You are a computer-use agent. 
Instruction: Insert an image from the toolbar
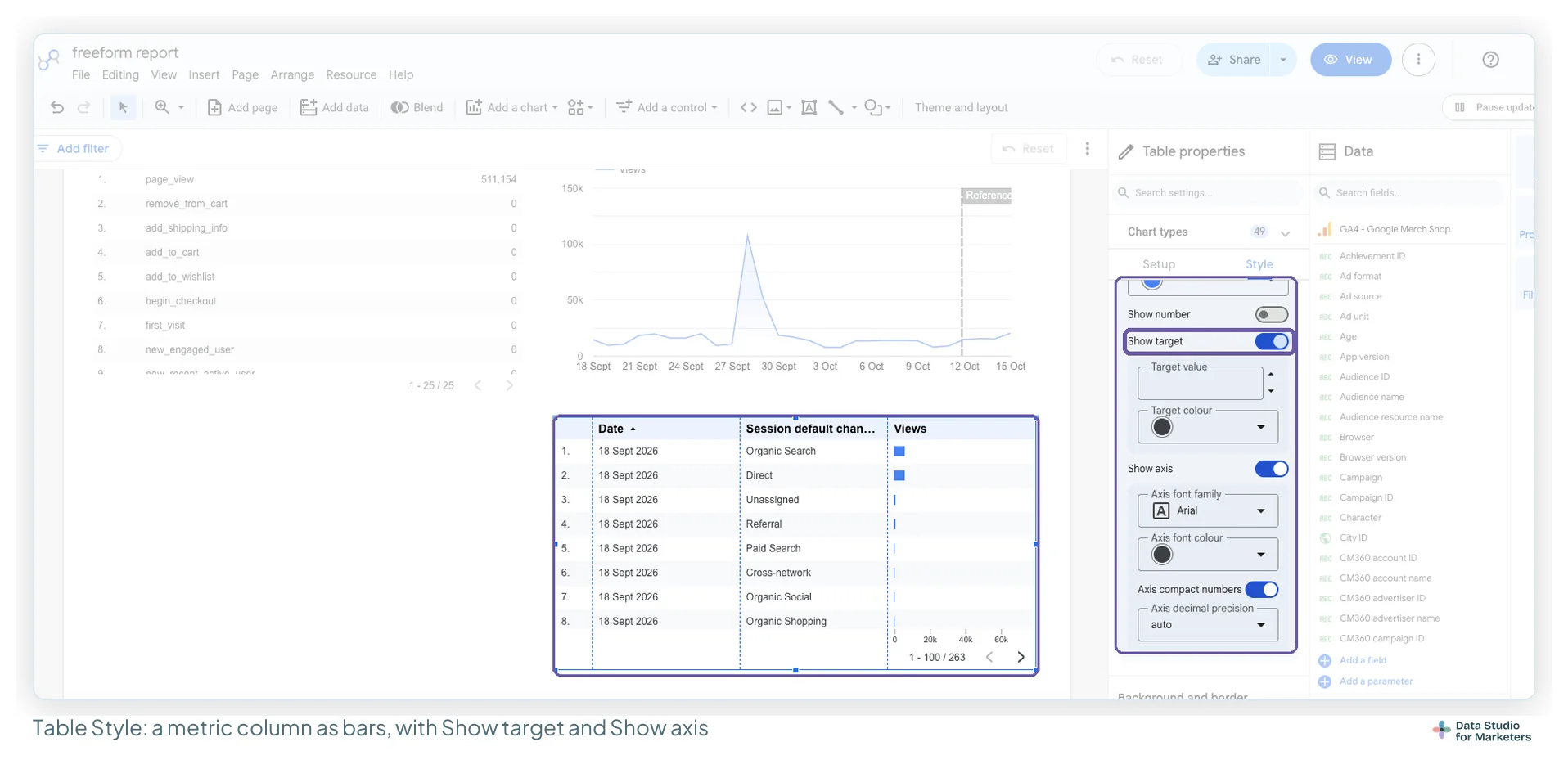point(774,107)
